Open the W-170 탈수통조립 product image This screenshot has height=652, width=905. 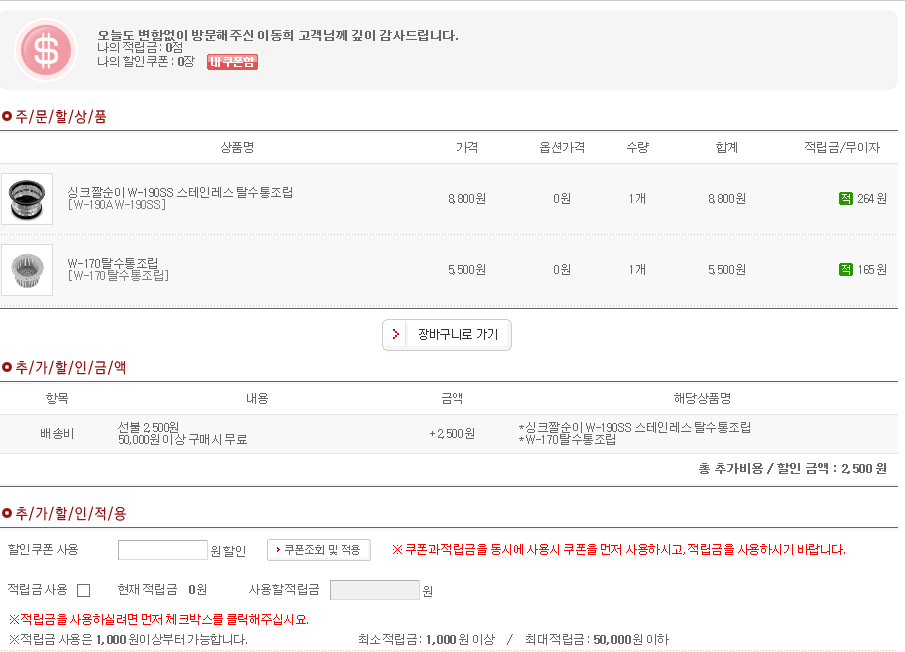click(x=27, y=270)
